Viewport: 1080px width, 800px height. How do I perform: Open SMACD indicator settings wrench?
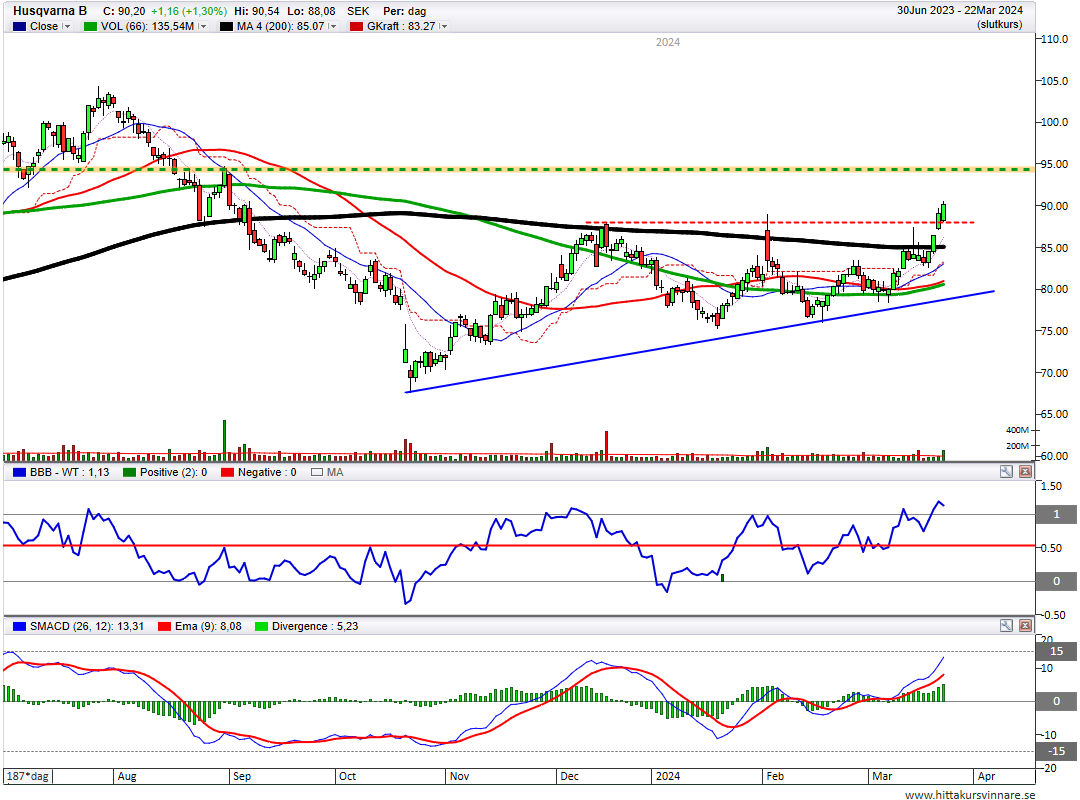click(x=1006, y=626)
